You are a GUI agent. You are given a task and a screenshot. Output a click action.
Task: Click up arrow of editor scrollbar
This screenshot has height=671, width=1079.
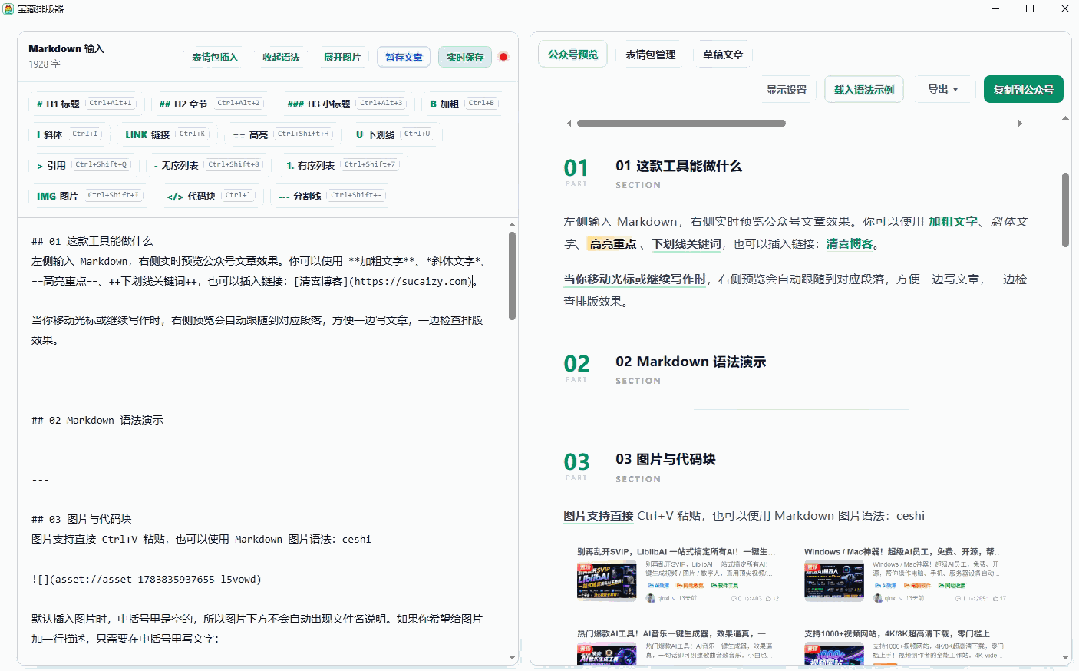click(x=513, y=224)
